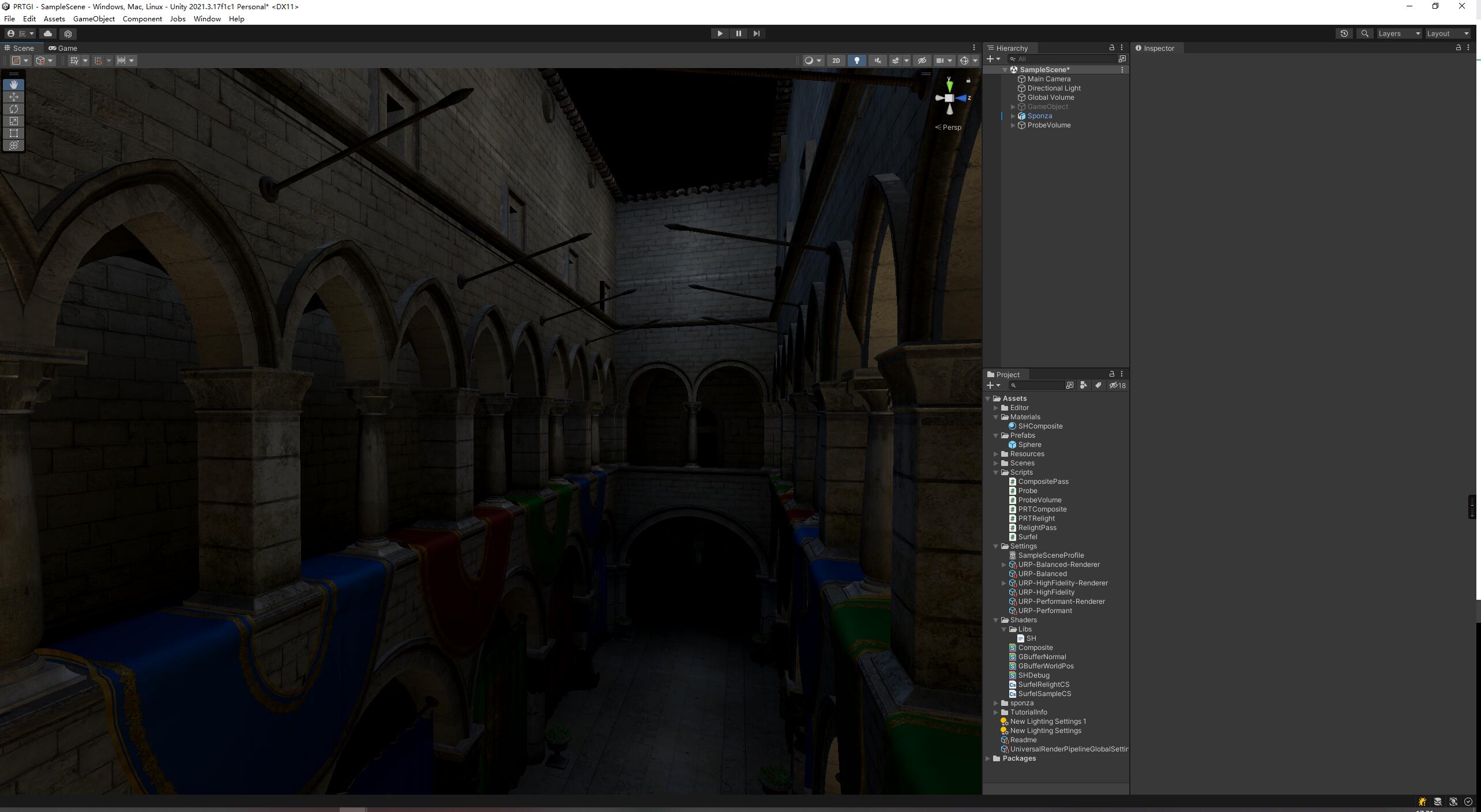Click the scene gizmo Z axis cone
The image size is (1481, 812).
coord(961,98)
